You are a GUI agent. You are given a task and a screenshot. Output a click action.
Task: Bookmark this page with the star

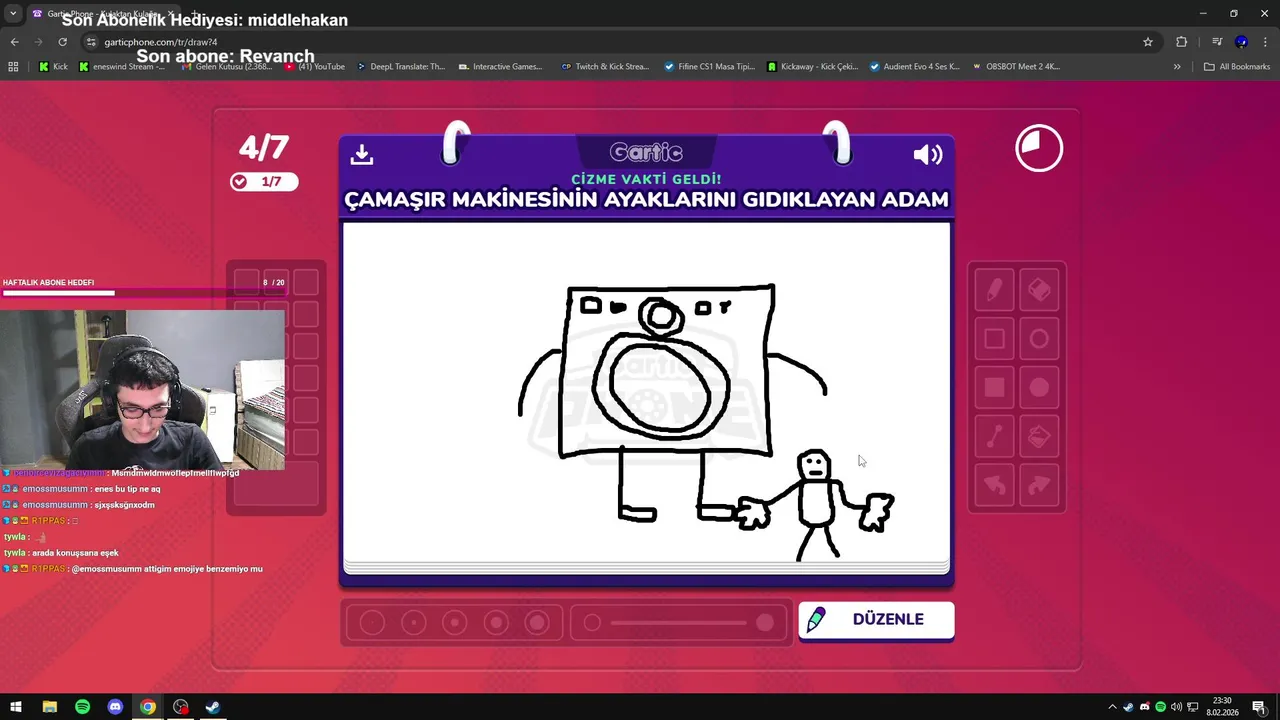(1148, 42)
